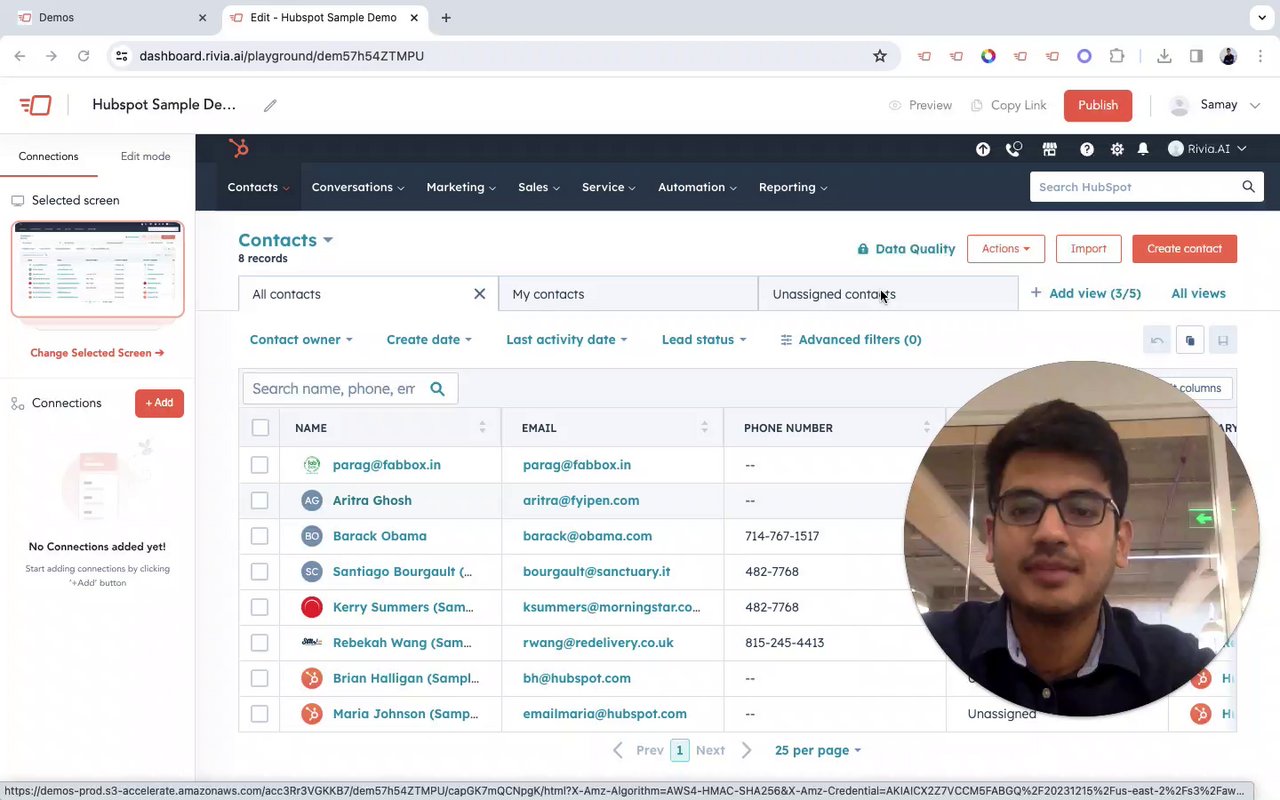Open the Contacts title dropdown
Viewport: 1280px width, 800px height.
click(285, 240)
